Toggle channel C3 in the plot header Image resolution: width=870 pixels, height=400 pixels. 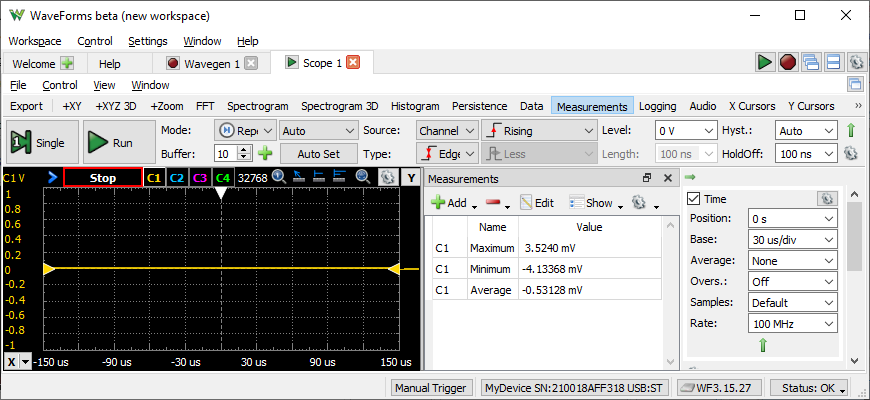(x=200, y=178)
